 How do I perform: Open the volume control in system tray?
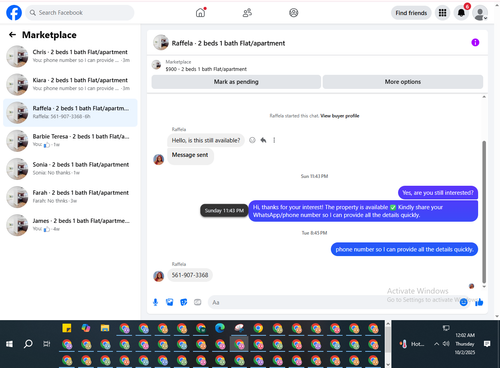(x=446, y=344)
